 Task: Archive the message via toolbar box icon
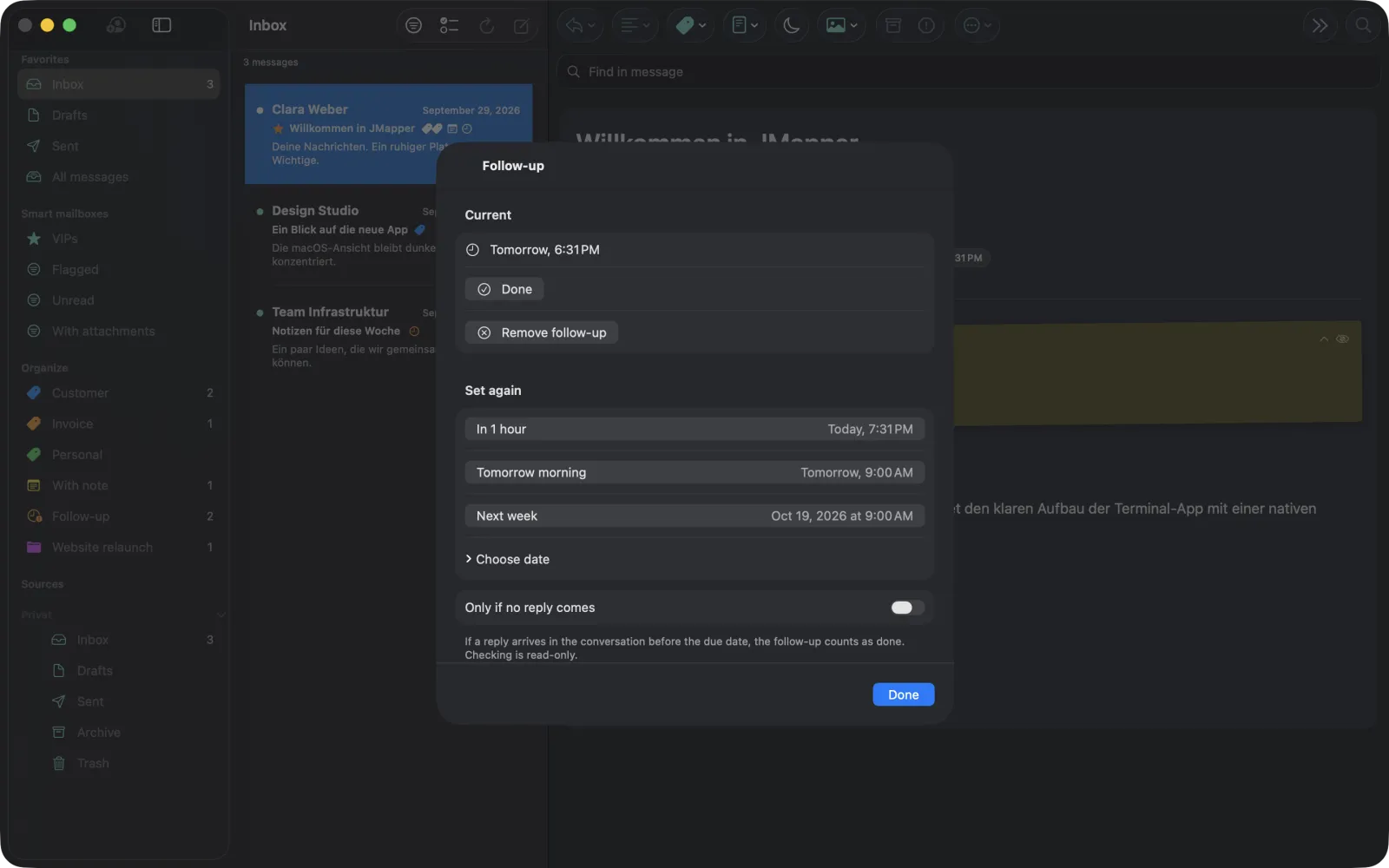[x=893, y=26]
